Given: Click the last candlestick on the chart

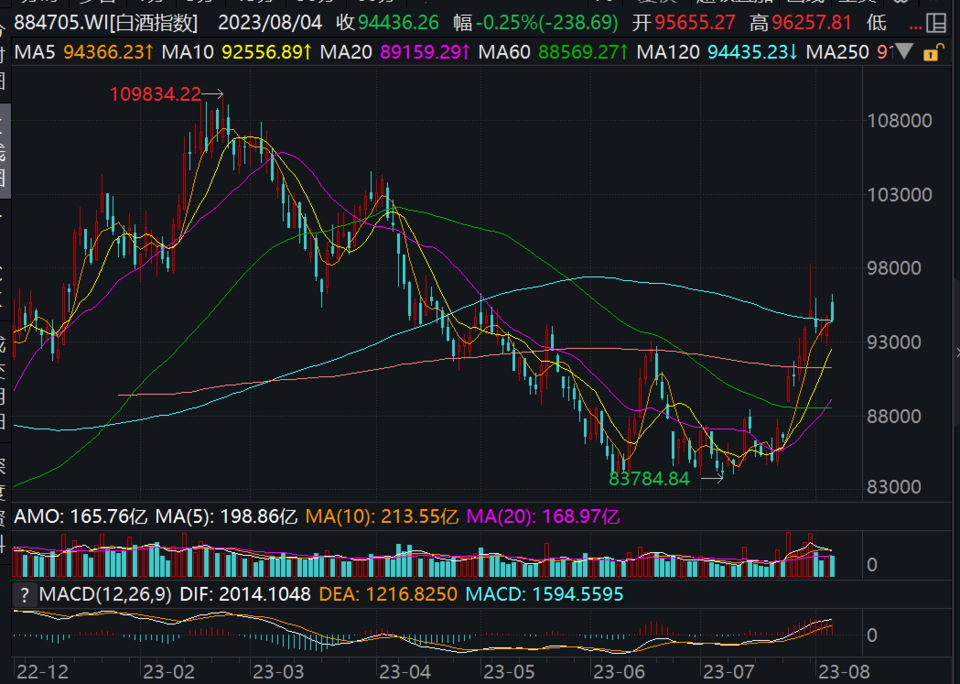Looking at the screenshot, I should coord(833,308).
